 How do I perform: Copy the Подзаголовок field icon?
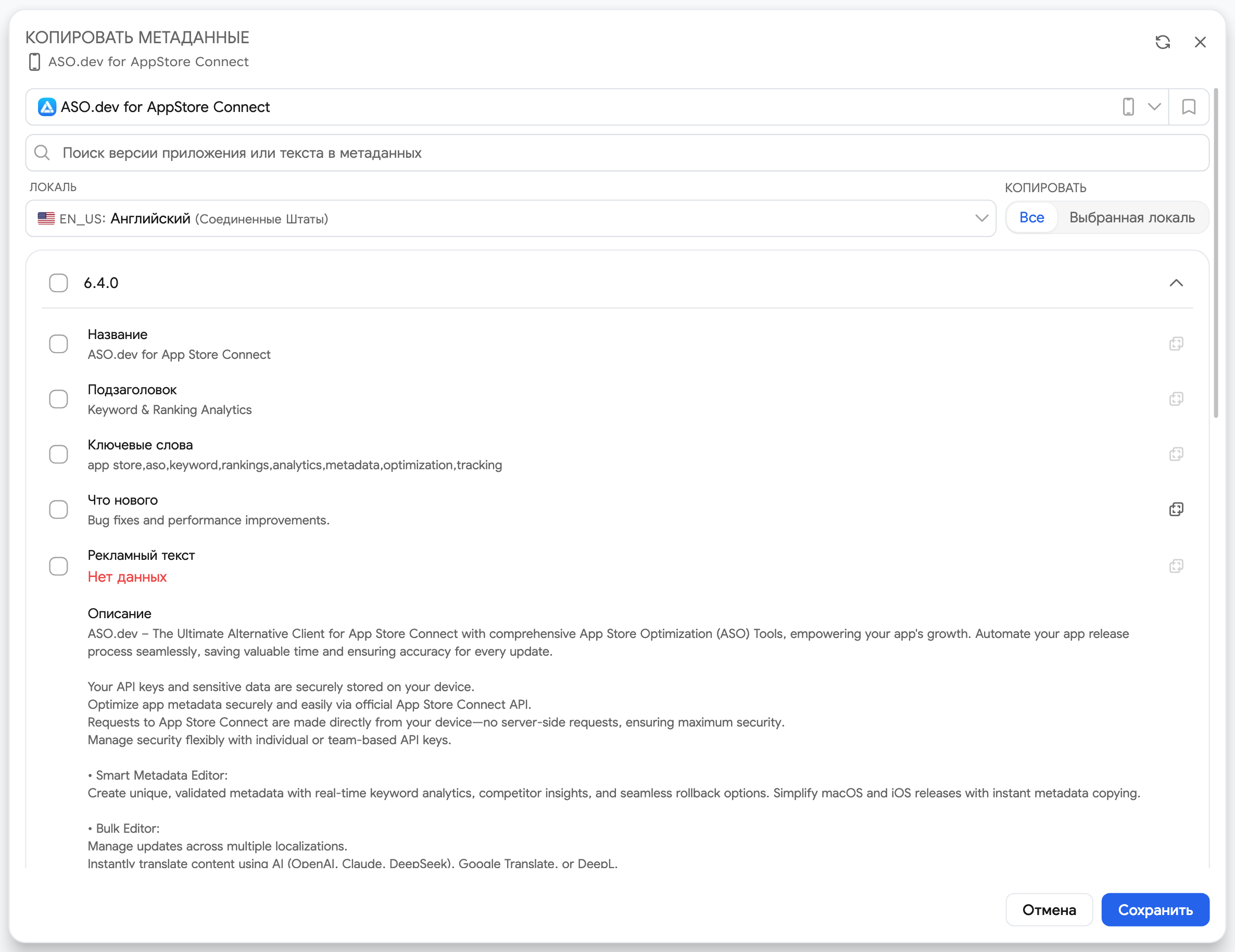pos(1176,399)
